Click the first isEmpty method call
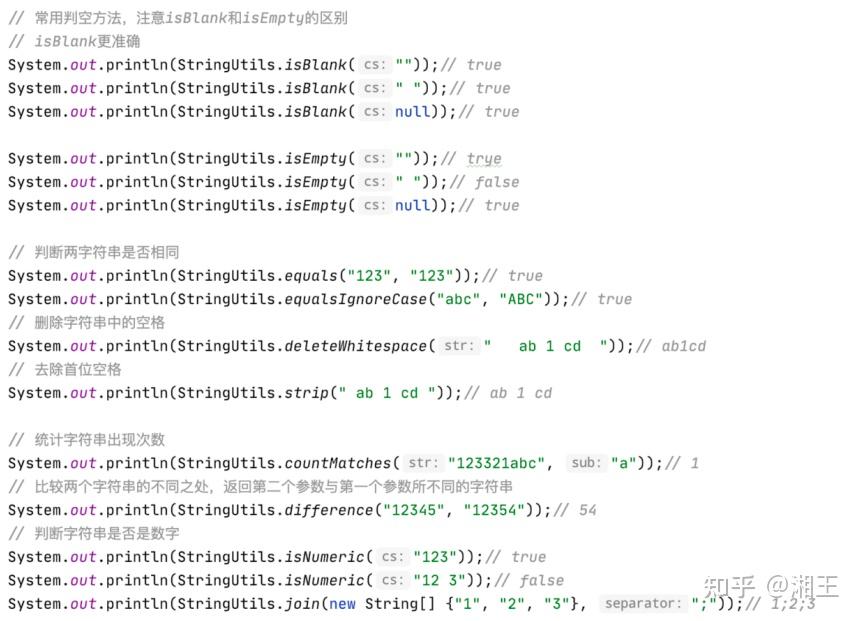 [315, 159]
